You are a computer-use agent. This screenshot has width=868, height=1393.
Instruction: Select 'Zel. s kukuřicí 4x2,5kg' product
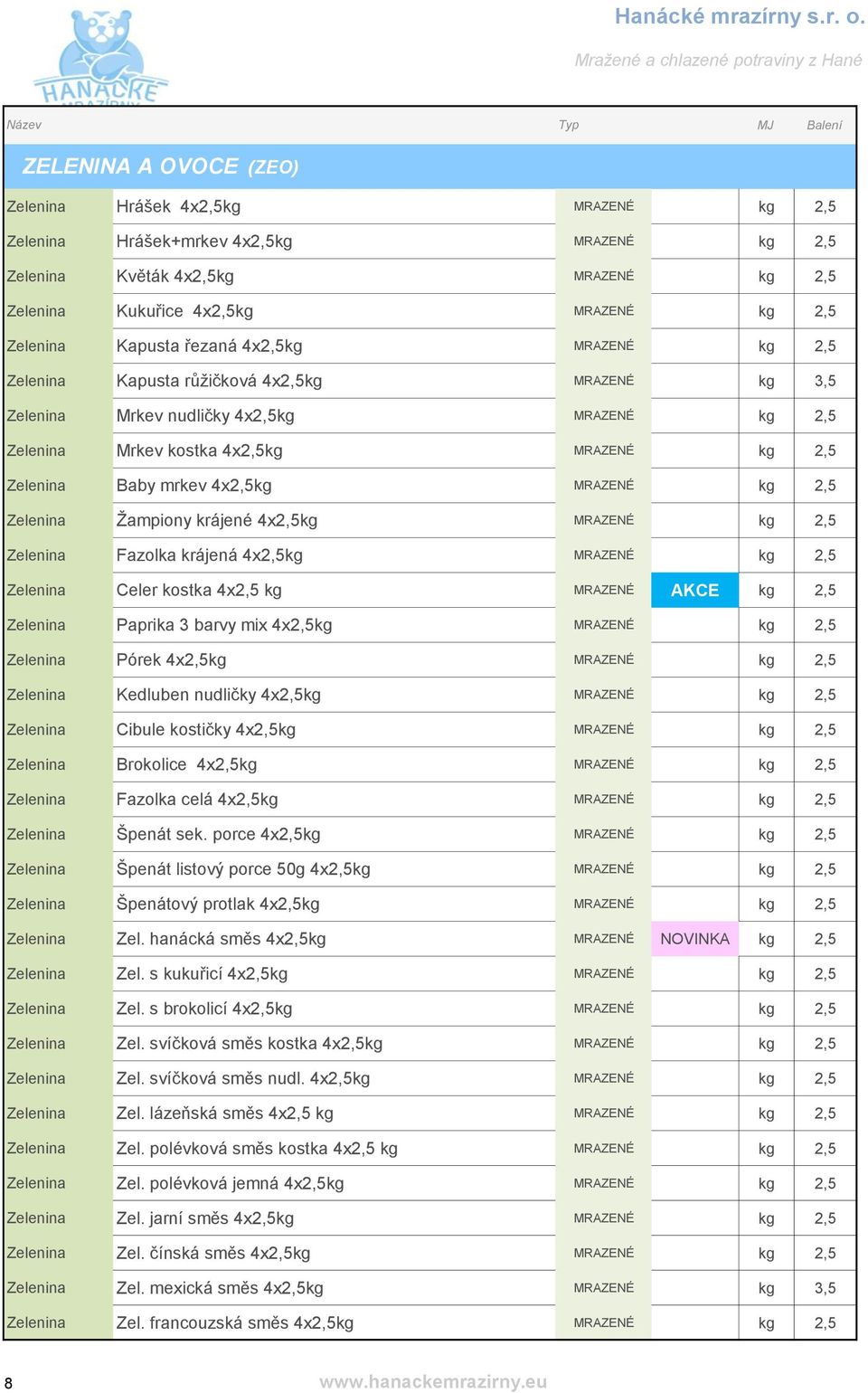pos(203,973)
